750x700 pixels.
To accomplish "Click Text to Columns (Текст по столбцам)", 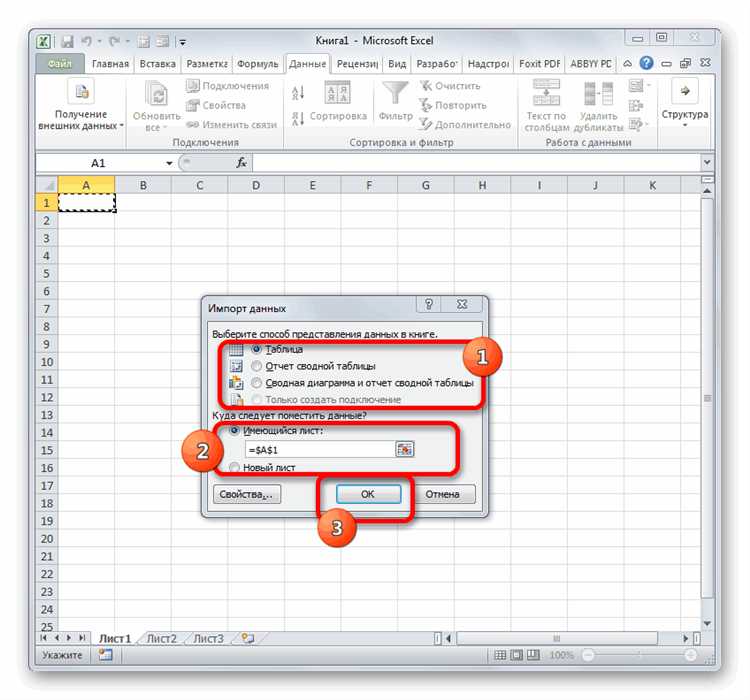I will [x=546, y=106].
